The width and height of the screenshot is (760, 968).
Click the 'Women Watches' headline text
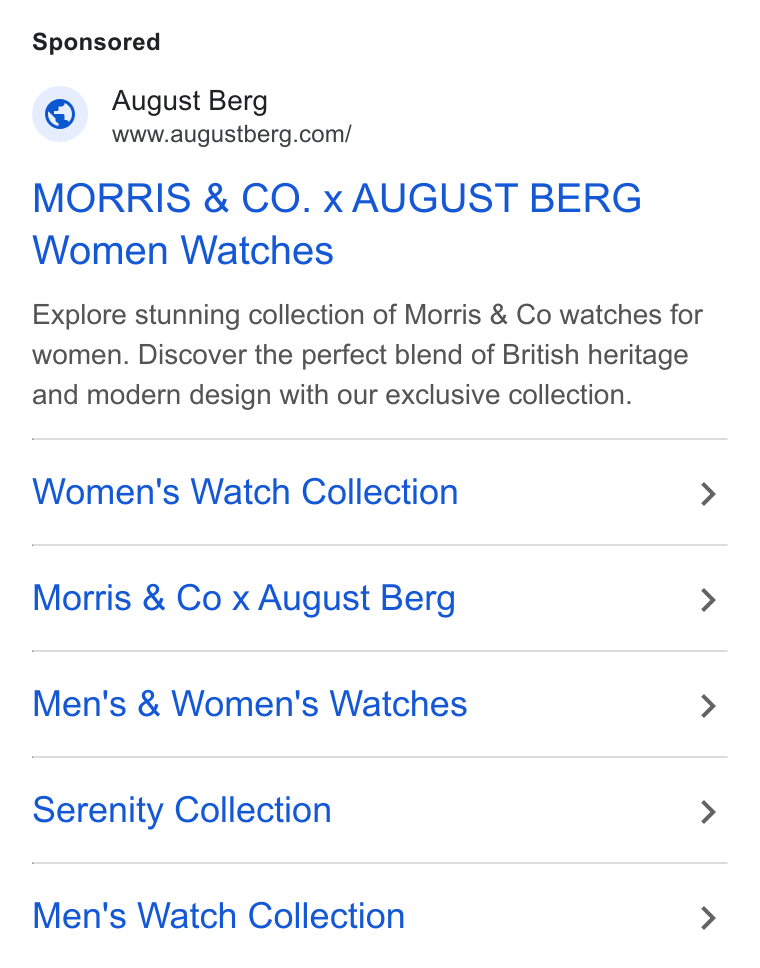click(183, 251)
